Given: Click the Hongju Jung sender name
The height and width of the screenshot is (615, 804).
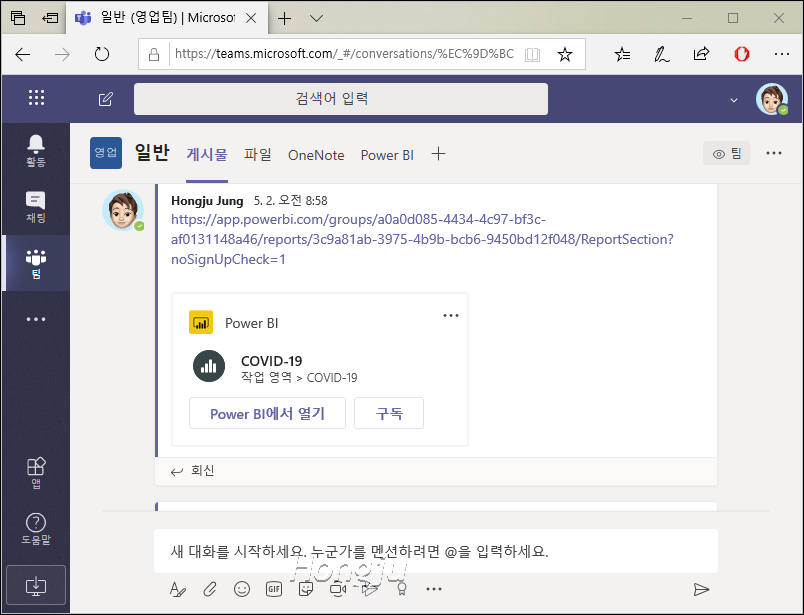Looking at the screenshot, I should pos(207,201).
